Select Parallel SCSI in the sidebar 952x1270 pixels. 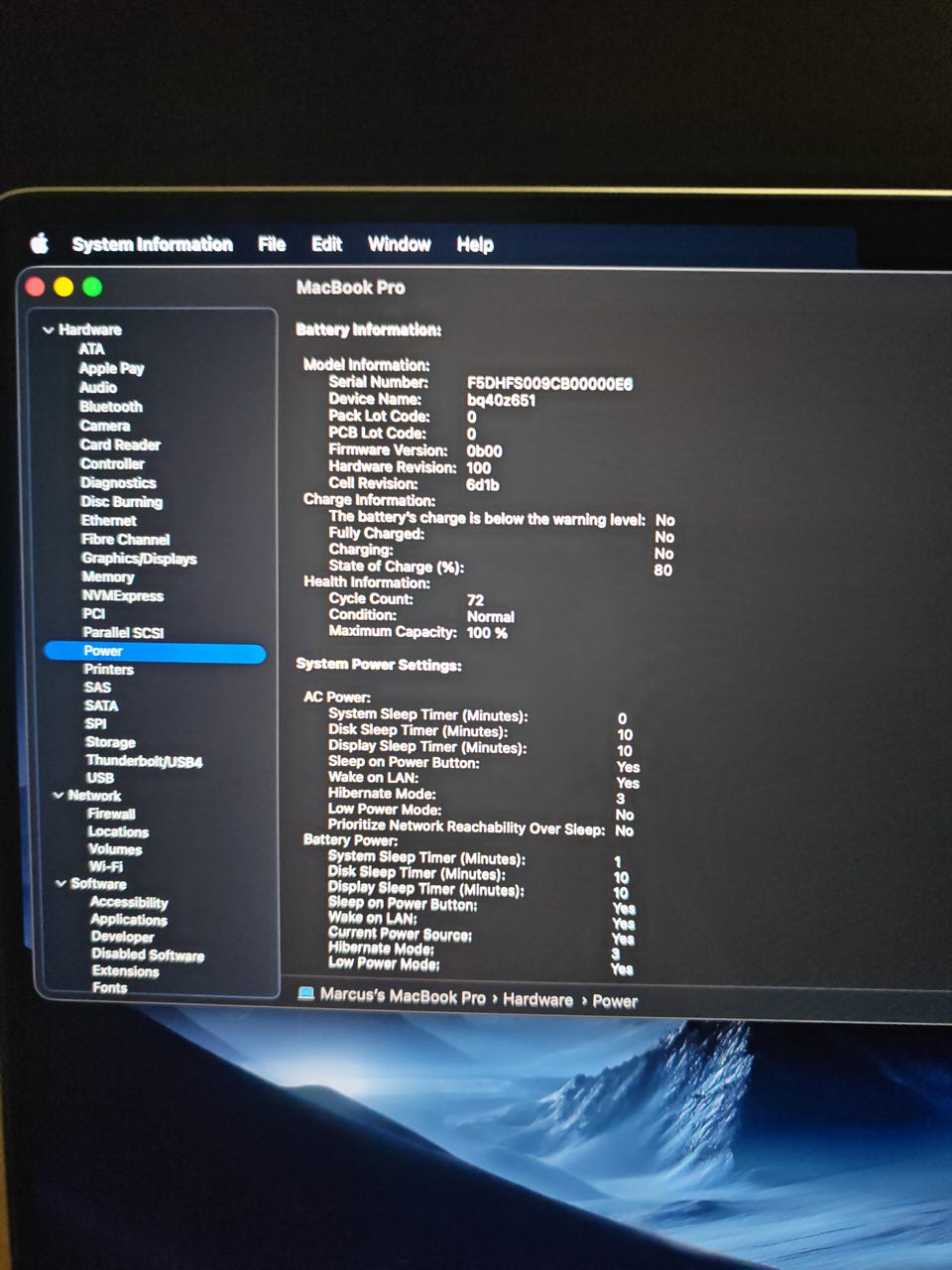[123, 632]
